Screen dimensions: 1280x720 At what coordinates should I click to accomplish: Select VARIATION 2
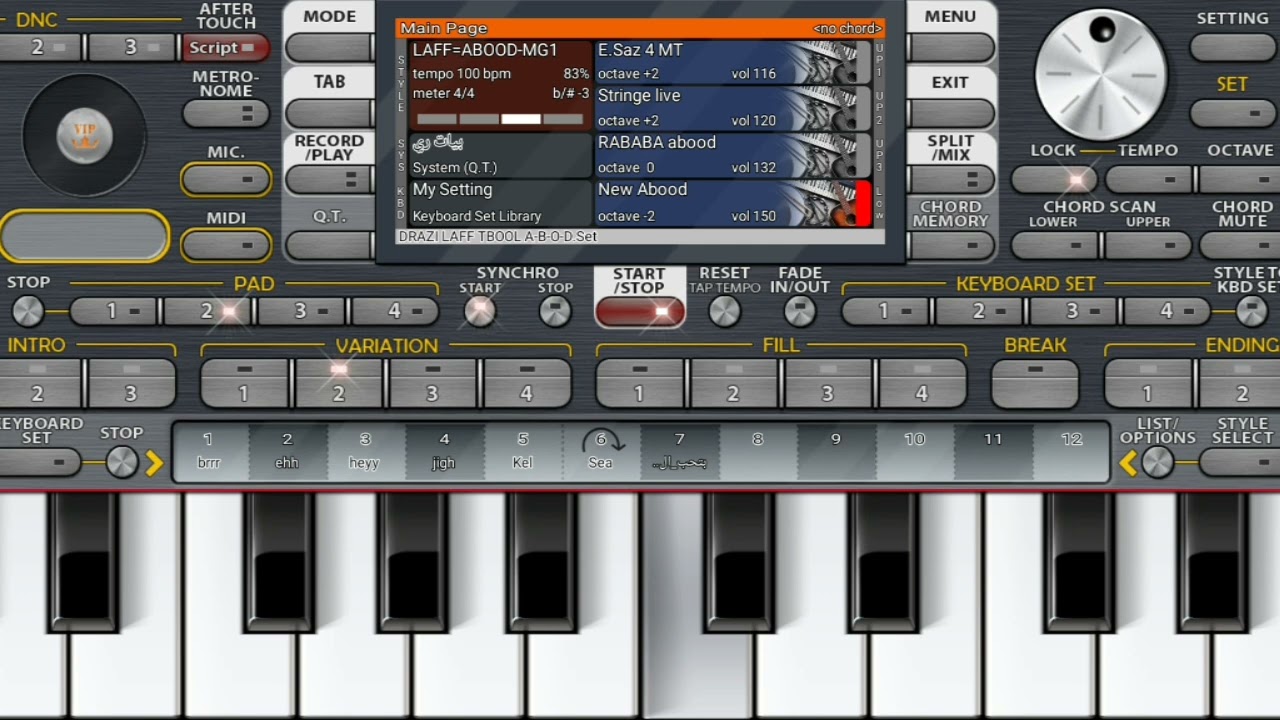pos(338,383)
